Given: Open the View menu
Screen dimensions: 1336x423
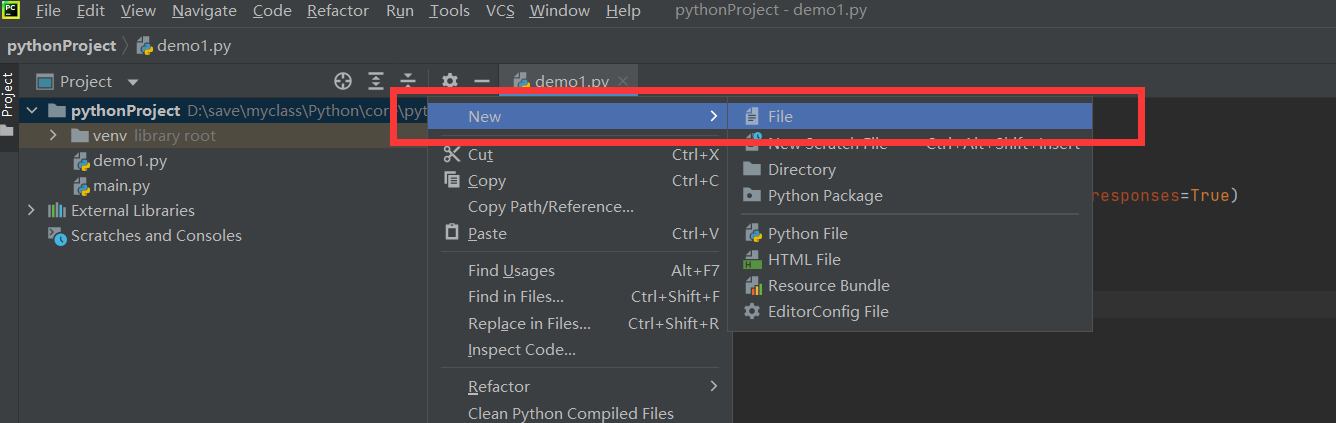Looking at the screenshot, I should click(138, 11).
